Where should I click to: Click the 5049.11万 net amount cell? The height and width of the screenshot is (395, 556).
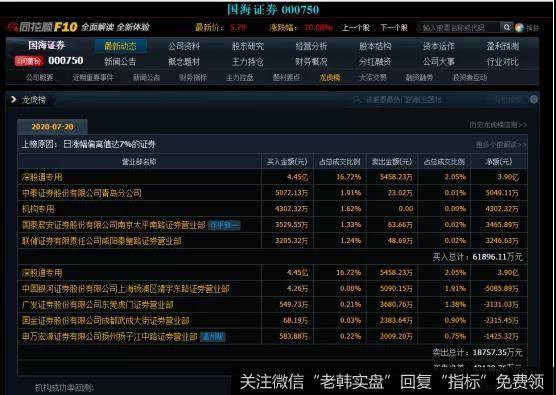[502, 193]
